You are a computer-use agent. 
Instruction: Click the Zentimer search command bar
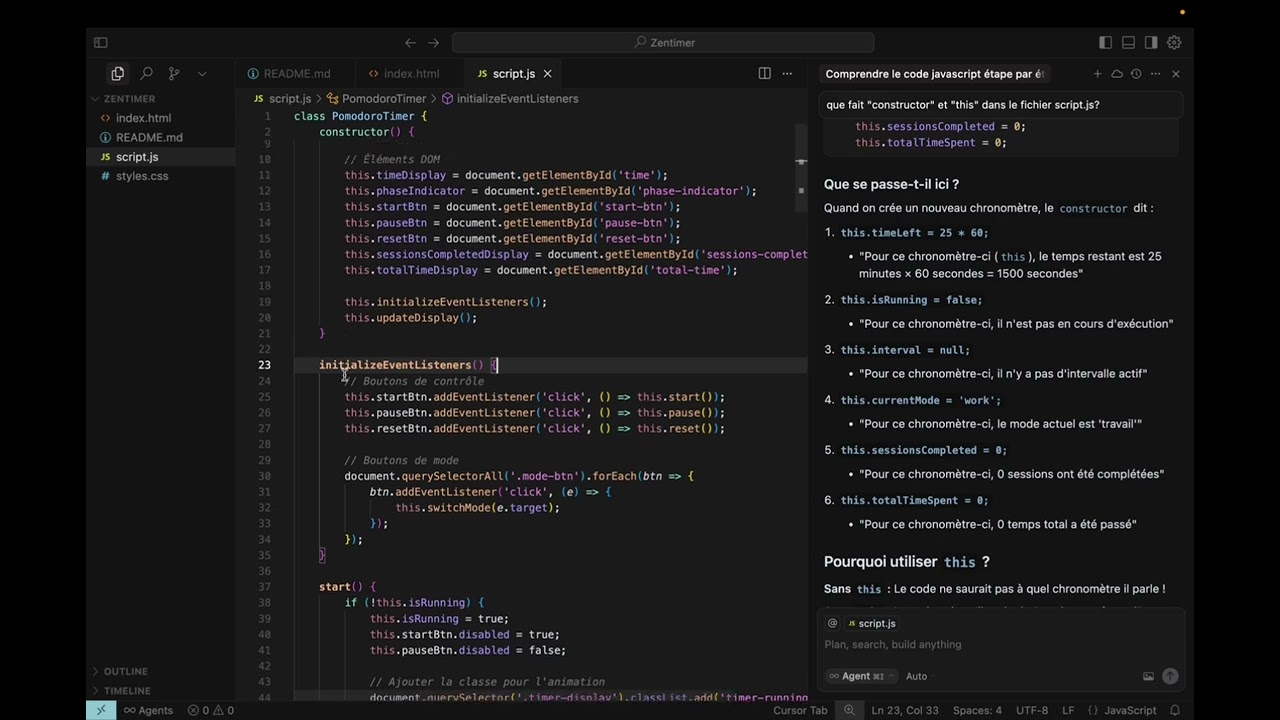pyautogui.click(x=663, y=42)
